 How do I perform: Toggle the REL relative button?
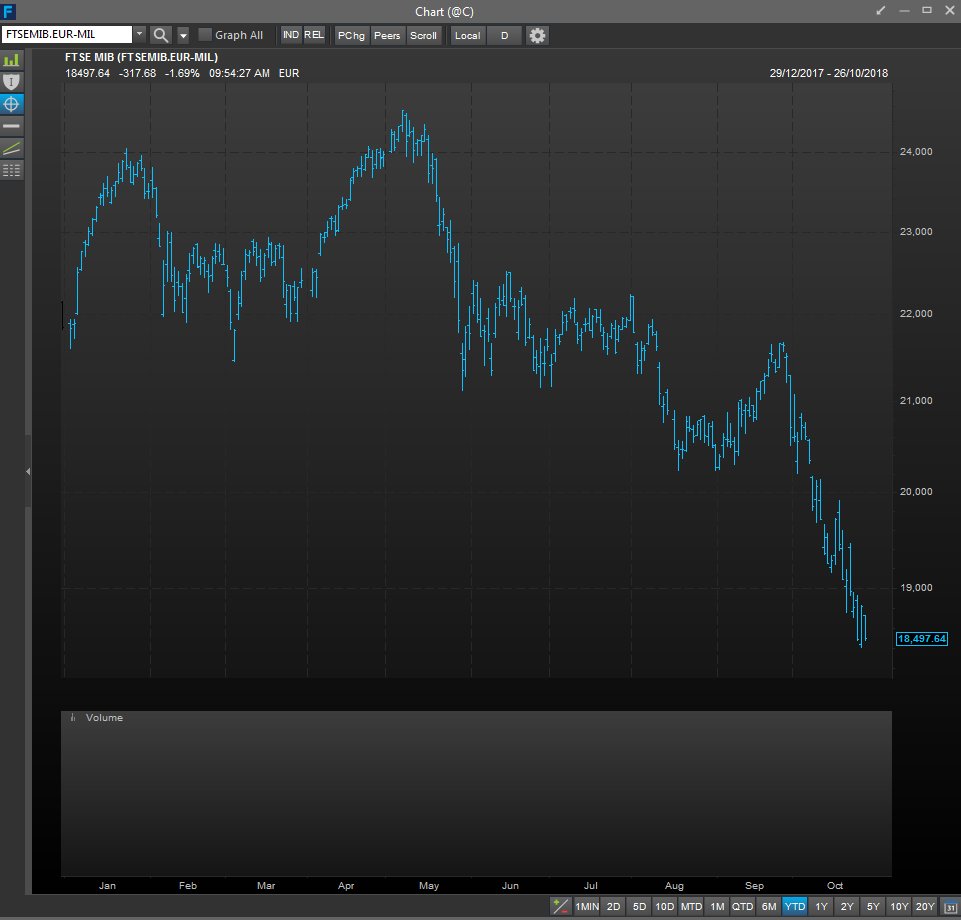314,35
